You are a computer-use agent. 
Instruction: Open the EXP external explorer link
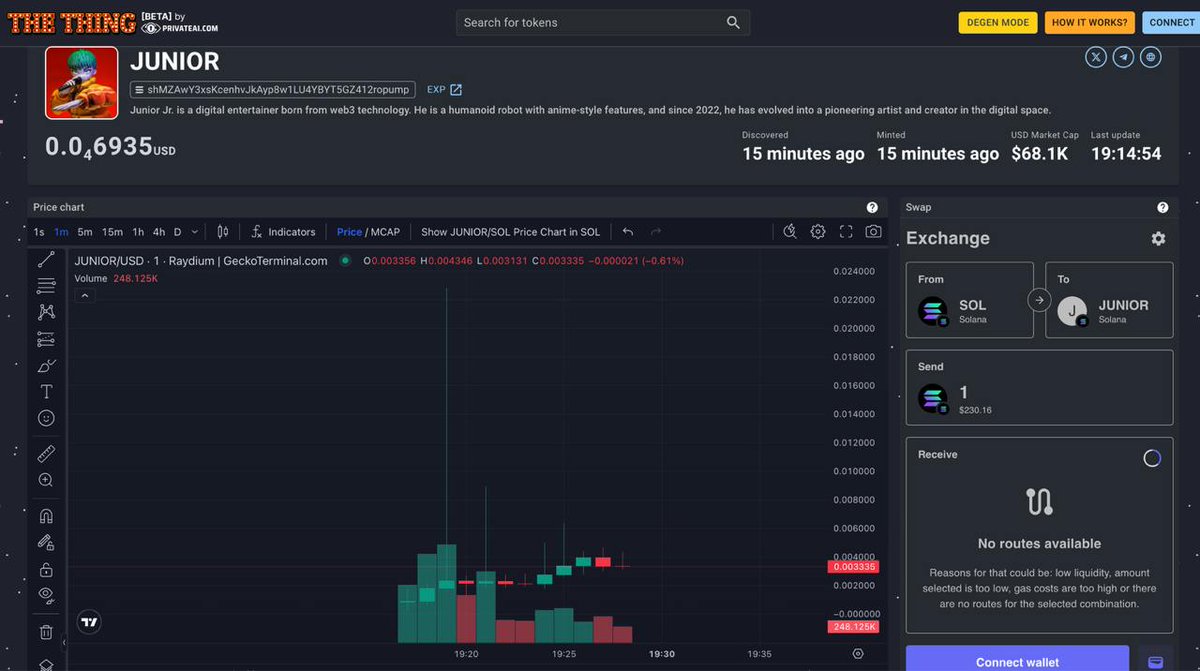(x=444, y=90)
